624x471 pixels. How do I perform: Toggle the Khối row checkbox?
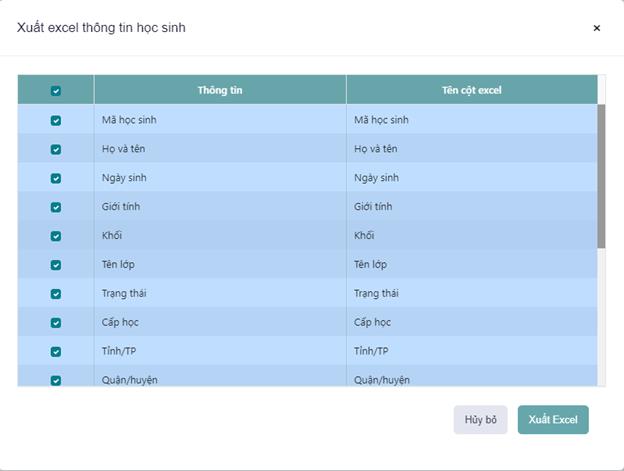click(56, 236)
